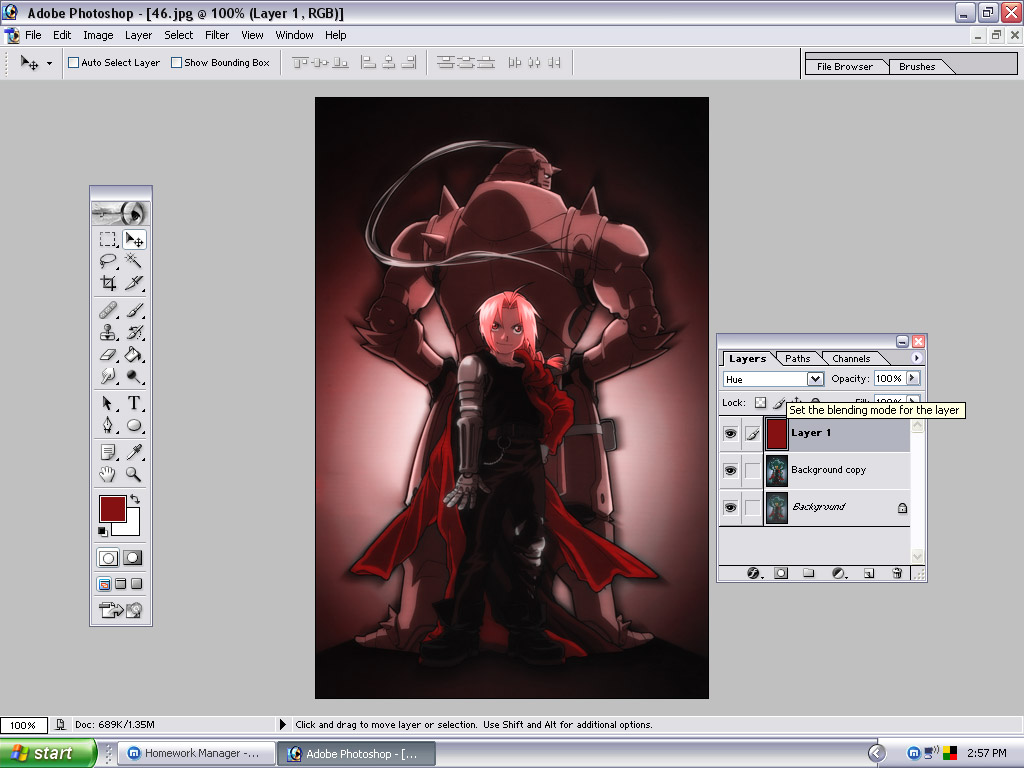
Task: Select the Hand tool
Action: click(108, 474)
